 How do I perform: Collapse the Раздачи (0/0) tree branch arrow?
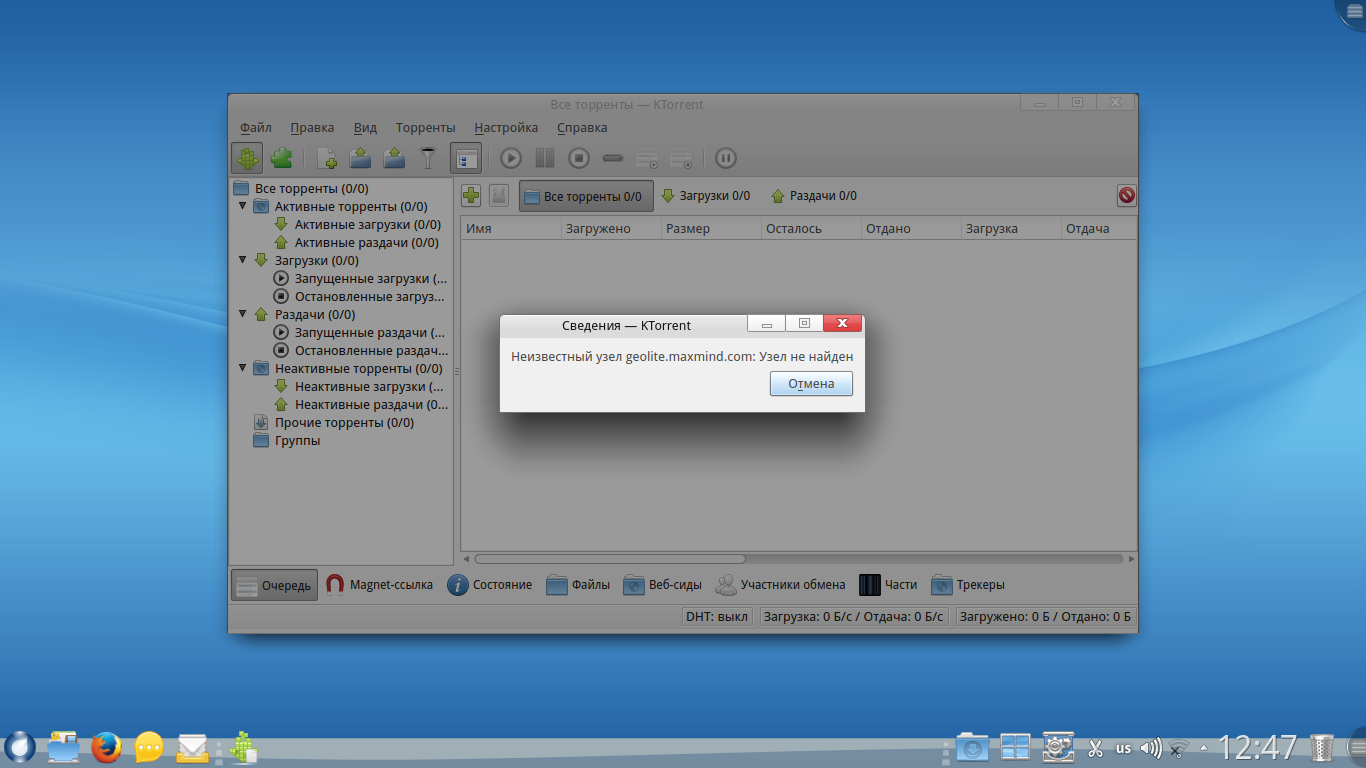tap(242, 315)
